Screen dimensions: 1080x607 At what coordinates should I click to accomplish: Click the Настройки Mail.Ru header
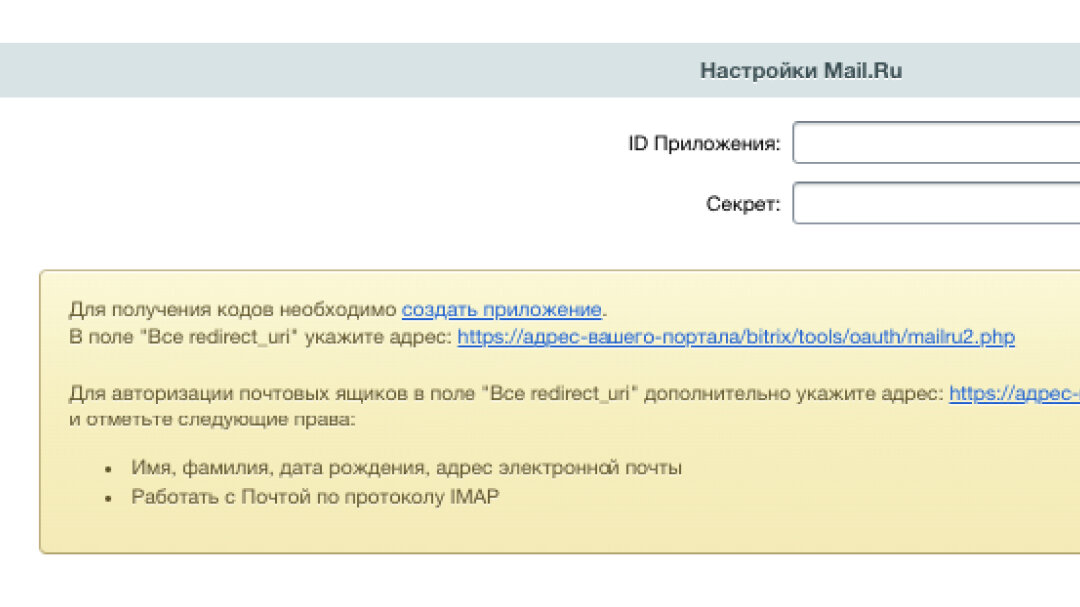pyautogui.click(x=800, y=70)
